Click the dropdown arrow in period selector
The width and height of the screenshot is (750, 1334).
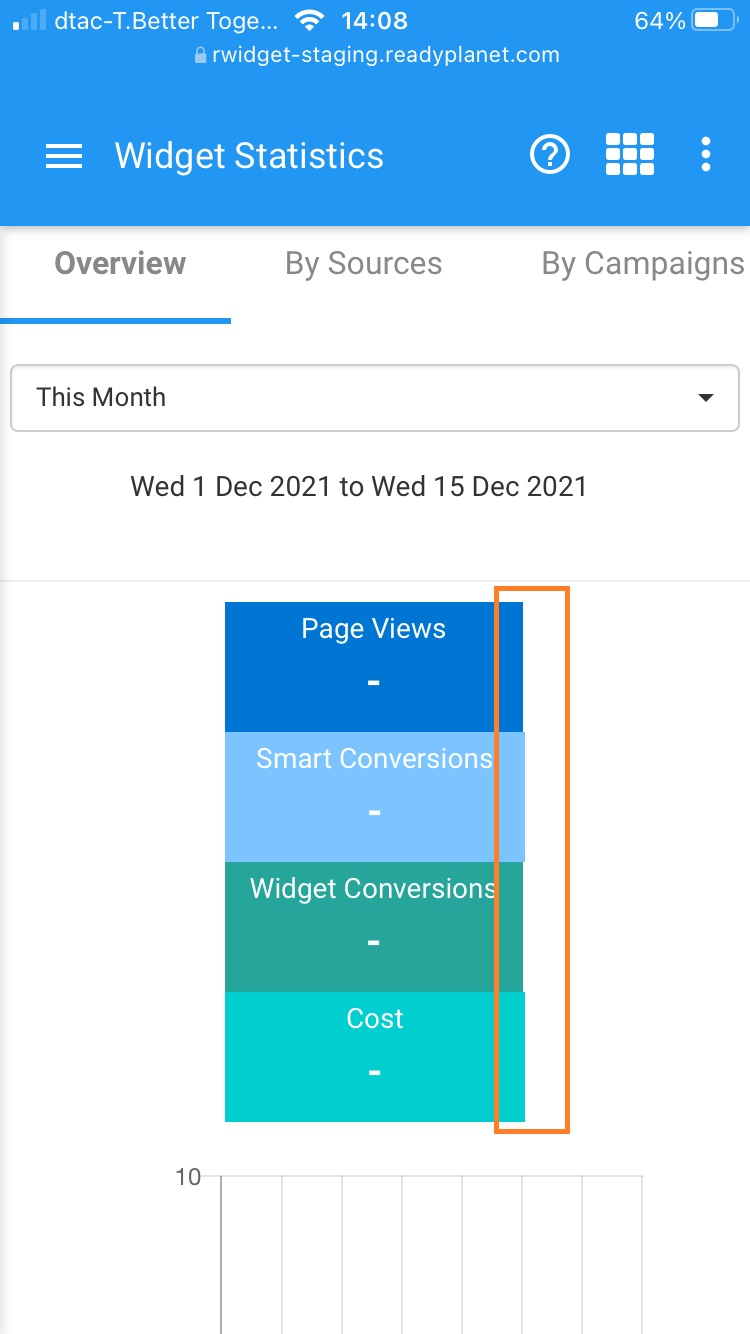coord(706,398)
